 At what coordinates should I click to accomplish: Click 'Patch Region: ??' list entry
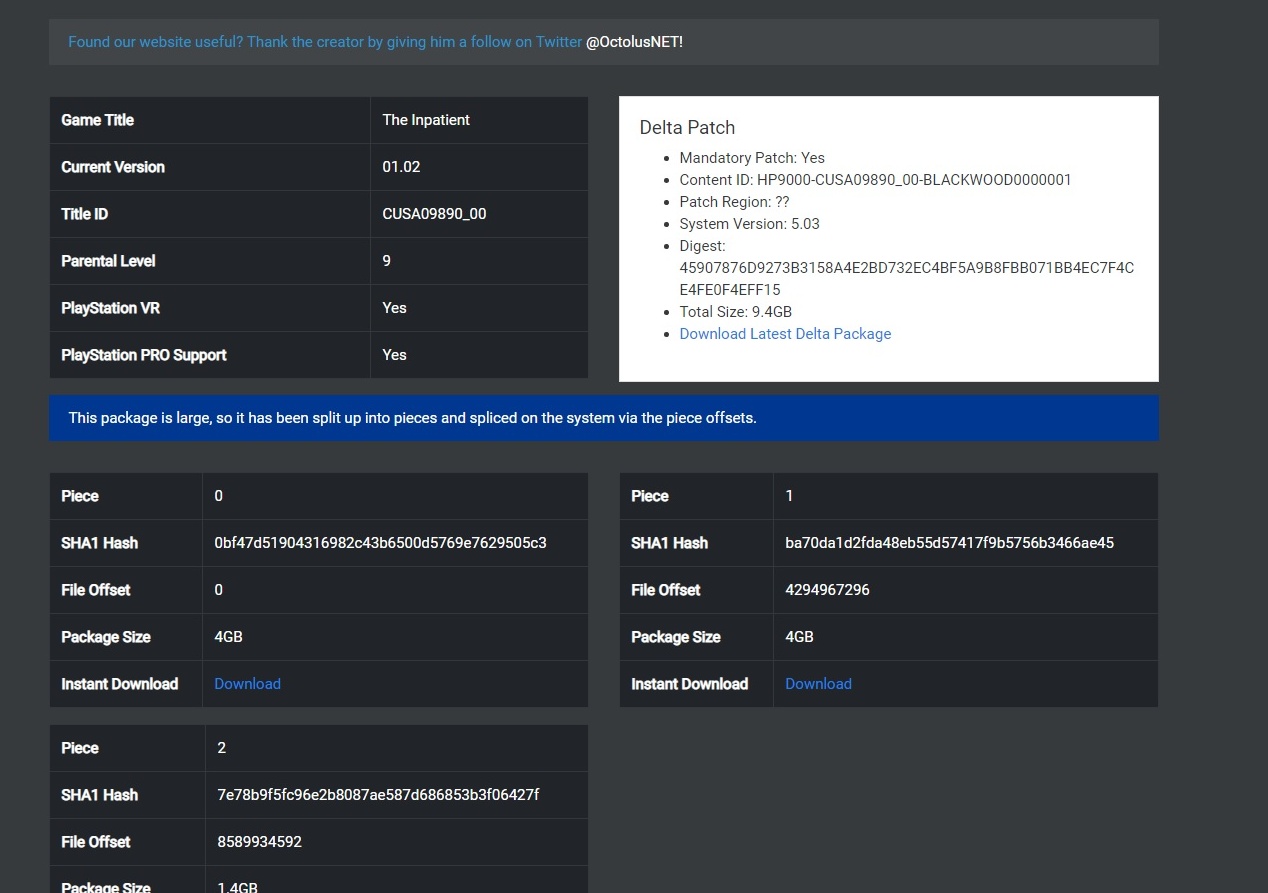(x=734, y=202)
